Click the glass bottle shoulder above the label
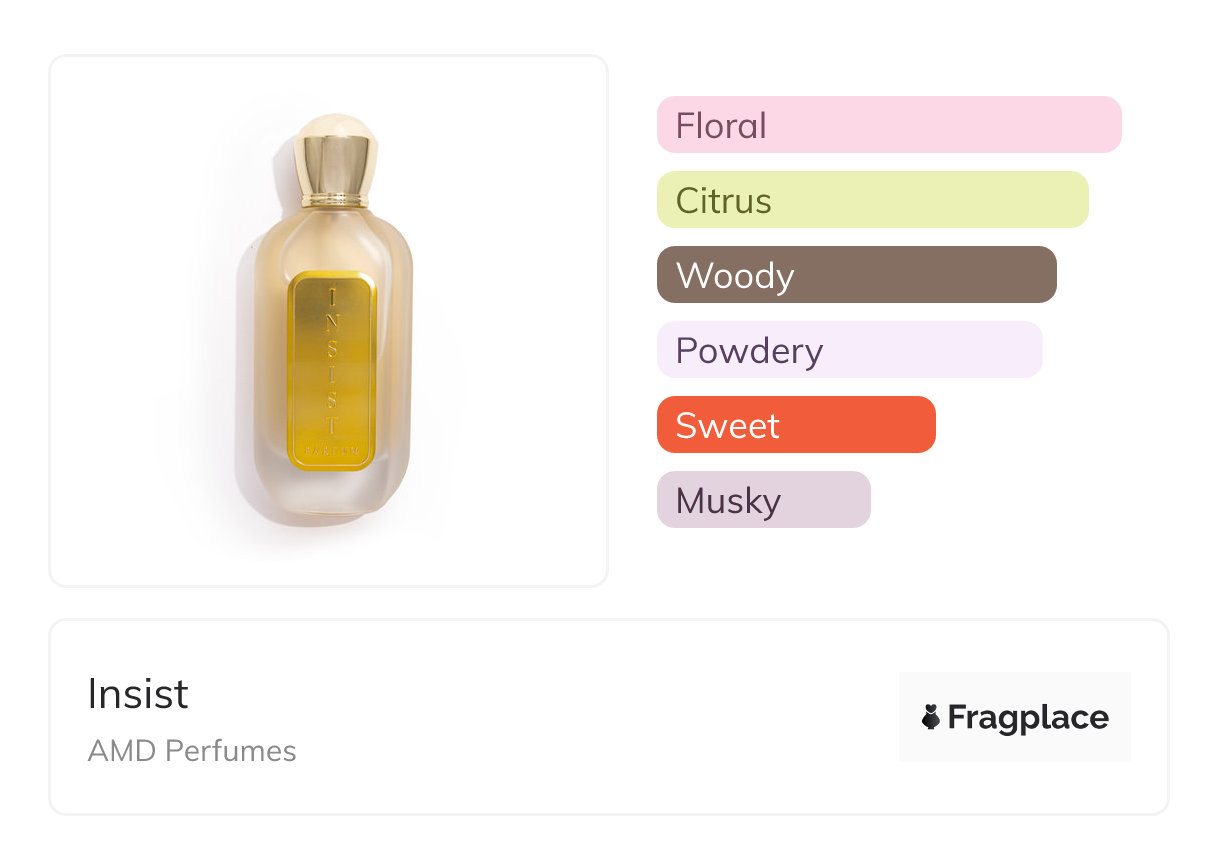 point(333,240)
